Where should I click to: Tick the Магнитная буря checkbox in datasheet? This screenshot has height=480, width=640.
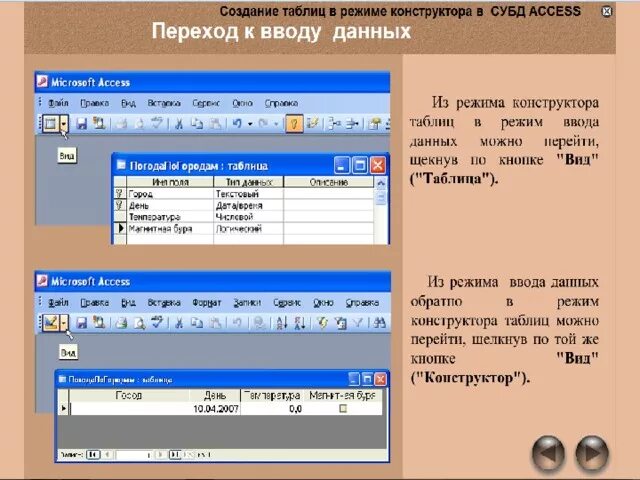(343, 408)
